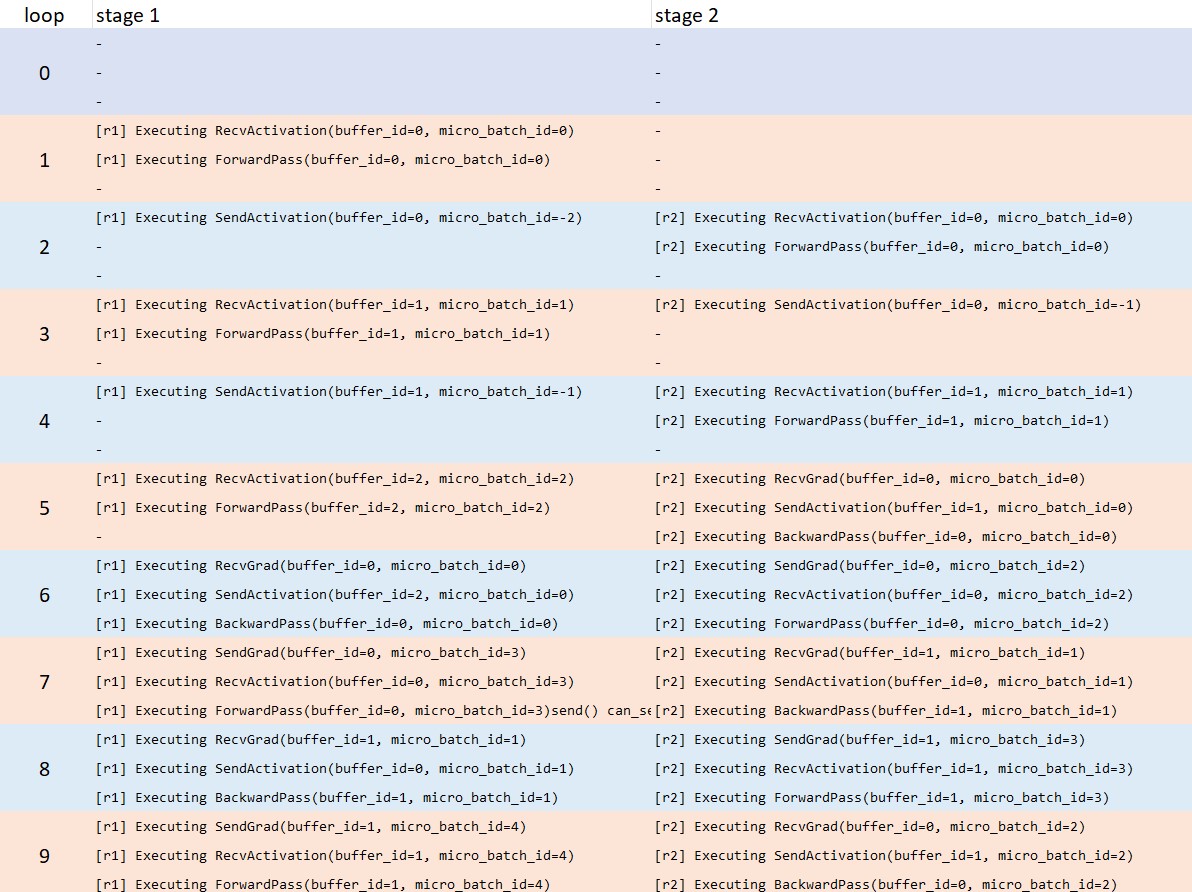The width and height of the screenshot is (1192, 892).
Task: Select loop number 8 cell
Action: pyautogui.click(x=45, y=769)
